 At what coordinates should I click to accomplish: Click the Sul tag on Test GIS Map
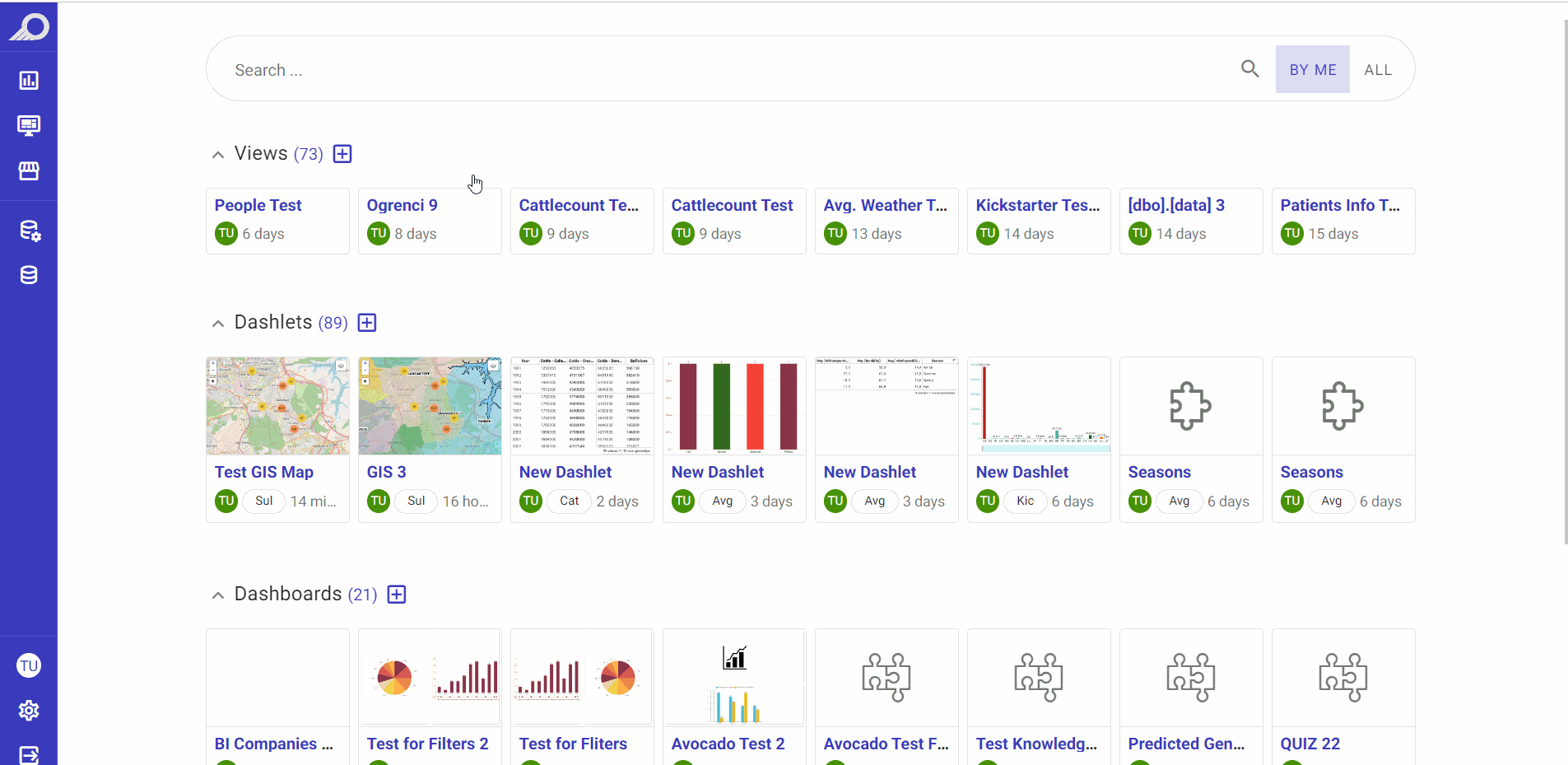tap(263, 501)
